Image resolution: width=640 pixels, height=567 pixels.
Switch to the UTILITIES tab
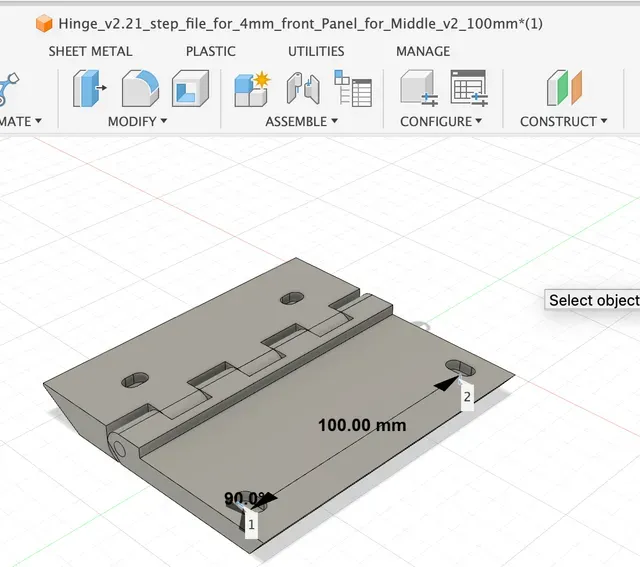(316, 51)
